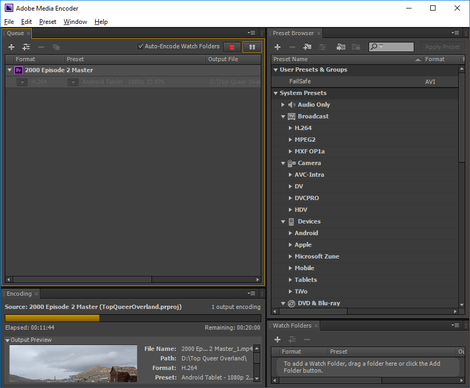Open the Preset menu
This screenshot has height=388, width=470.
tap(48, 22)
